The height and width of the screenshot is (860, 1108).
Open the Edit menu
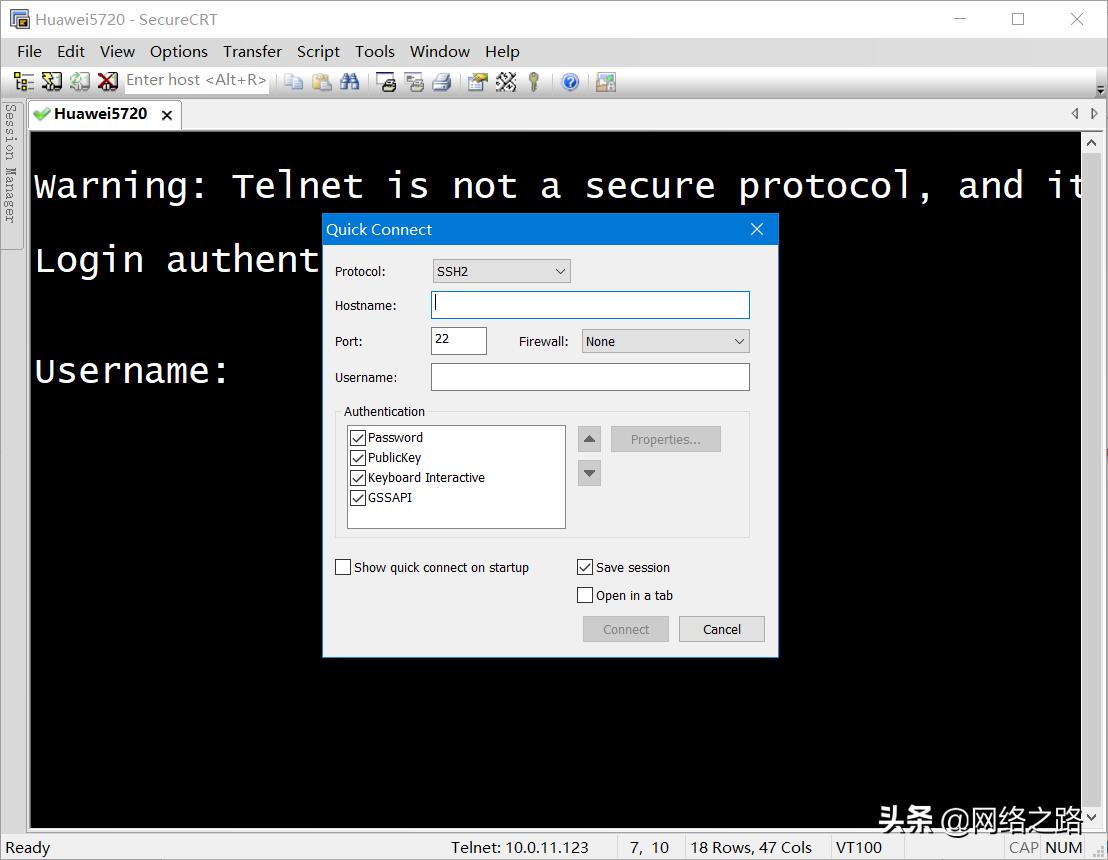[x=71, y=52]
